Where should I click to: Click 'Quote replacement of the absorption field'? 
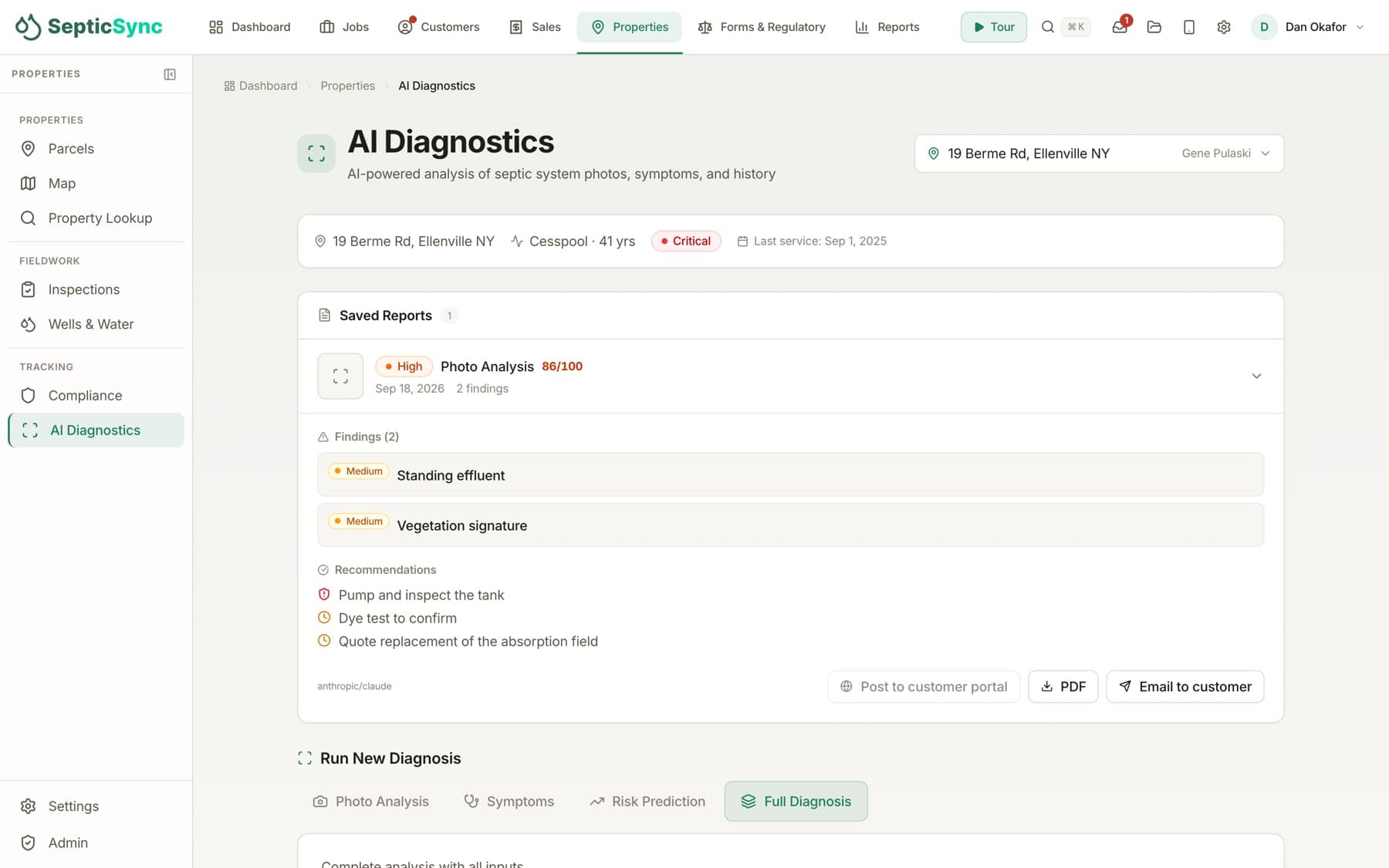pos(468,642)
